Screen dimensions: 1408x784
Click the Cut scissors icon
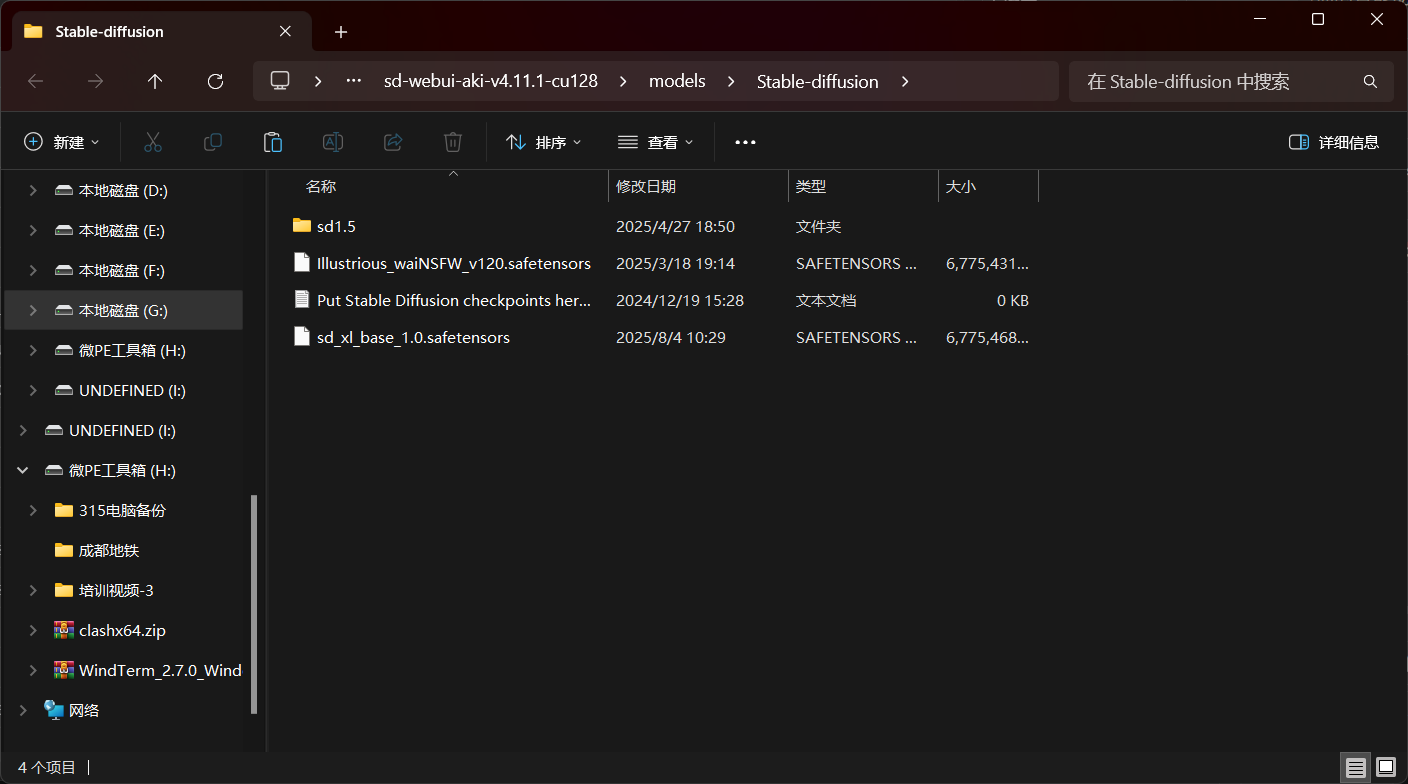click(153, 142)
